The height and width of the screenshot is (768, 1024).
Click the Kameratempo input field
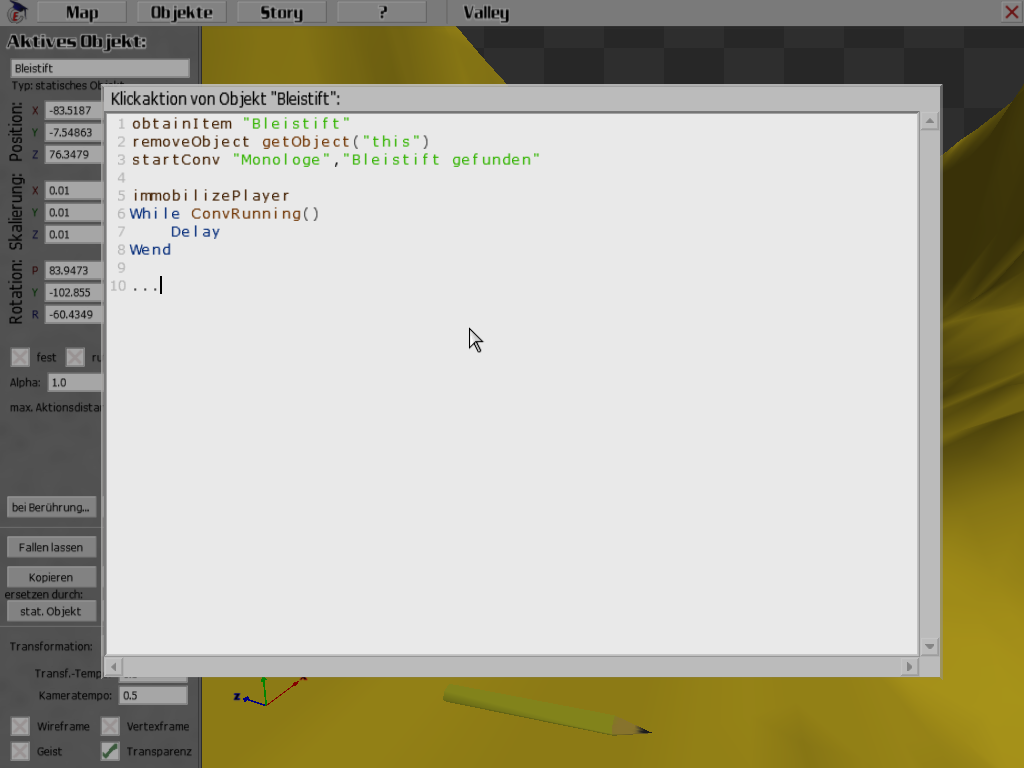pos(153,695)
